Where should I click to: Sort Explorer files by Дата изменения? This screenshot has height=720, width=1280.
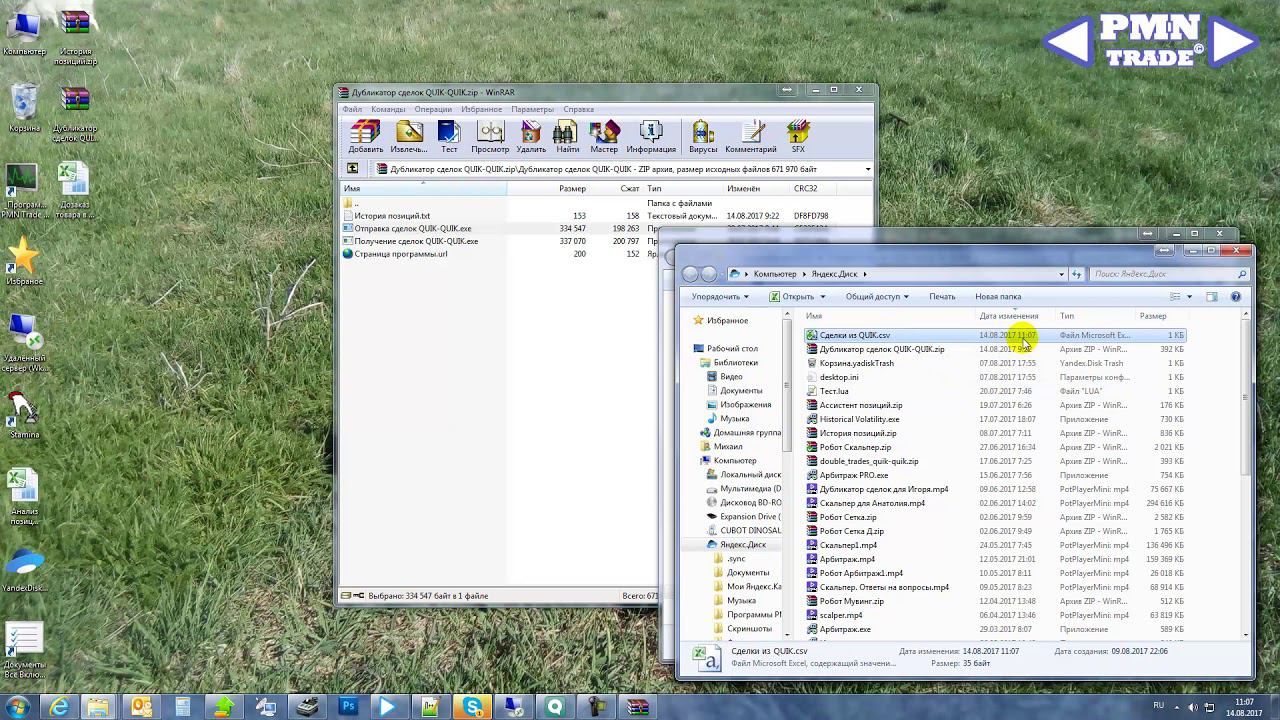pyautogui.click(x=1009, y=316)
